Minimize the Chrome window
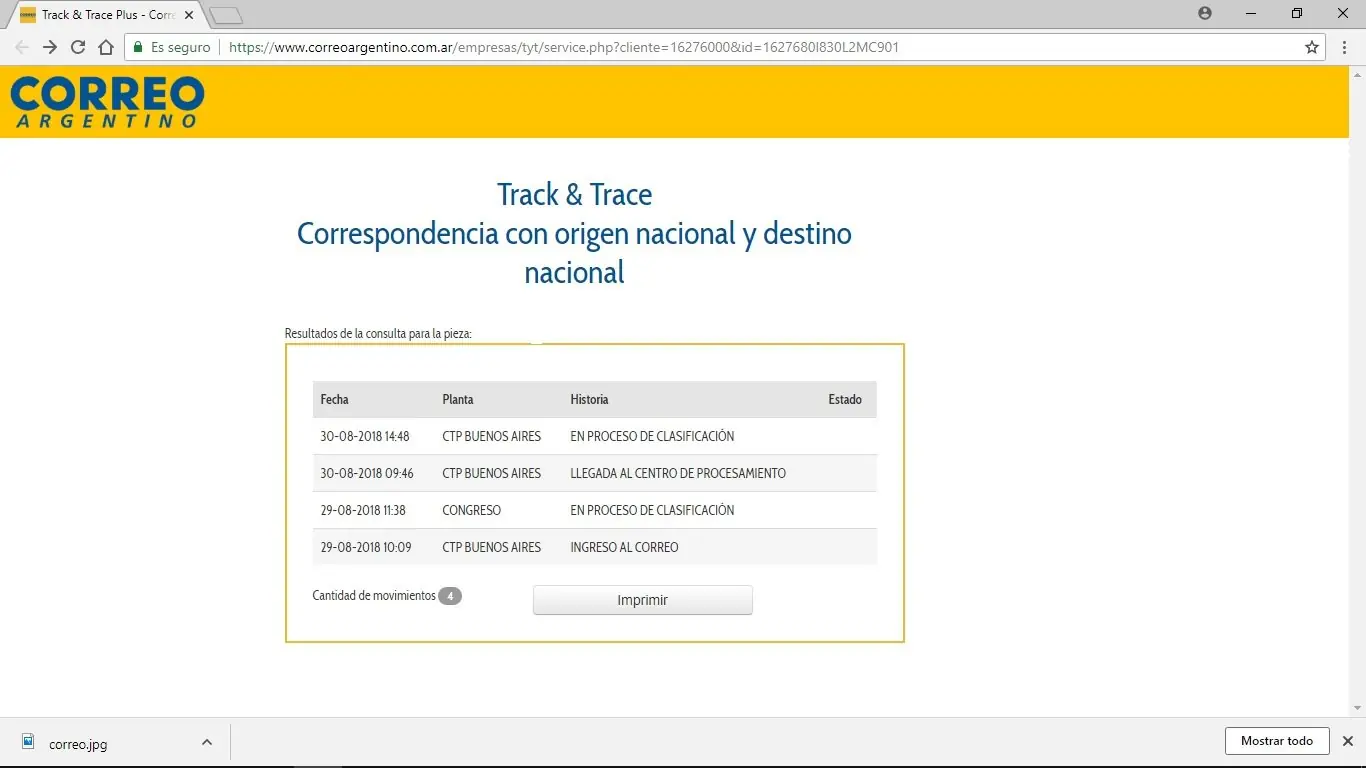The width and height of the screenshot is (1366, 768). coord(1251,13)
